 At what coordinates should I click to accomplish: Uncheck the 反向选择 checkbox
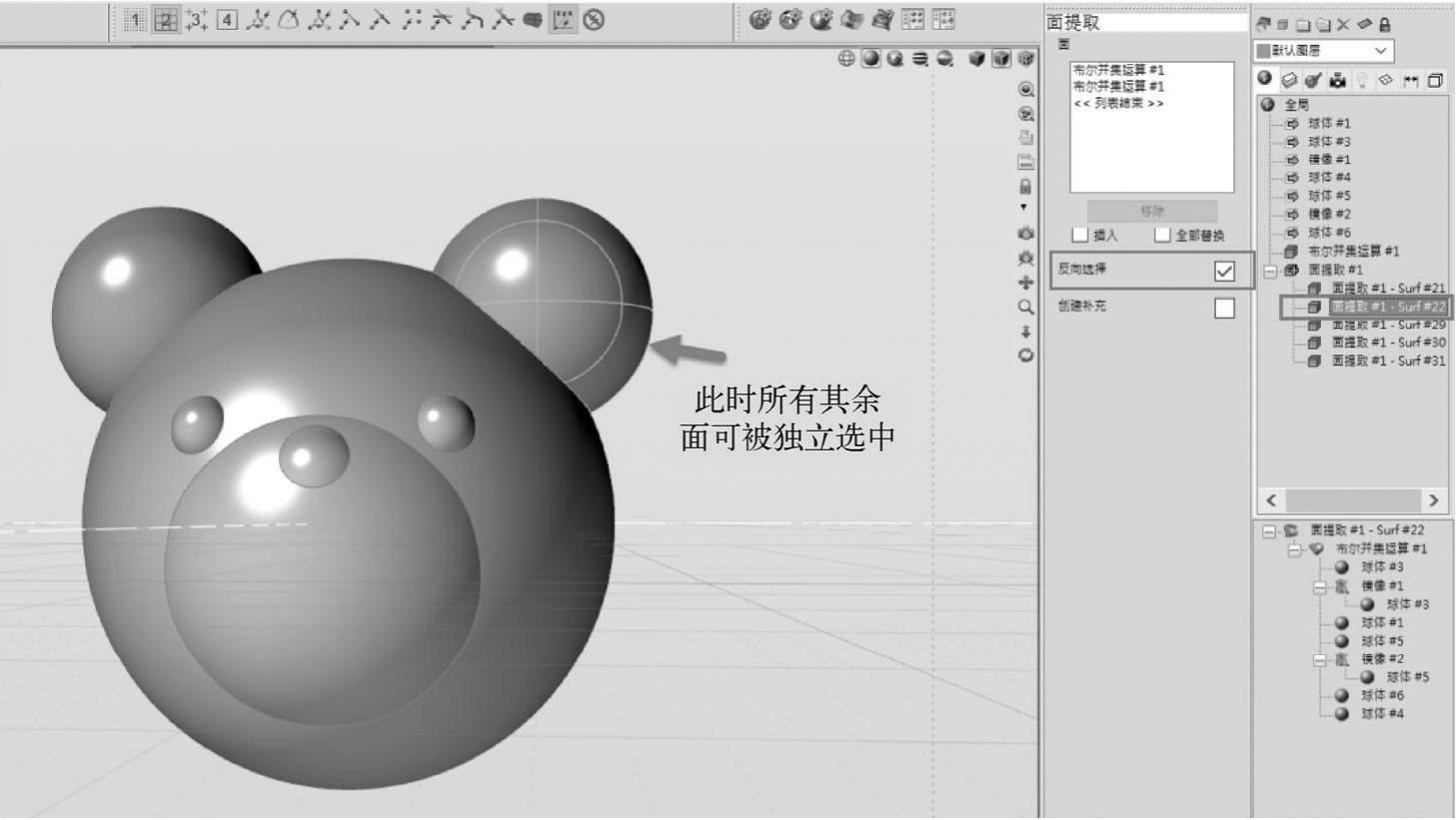1223,271
